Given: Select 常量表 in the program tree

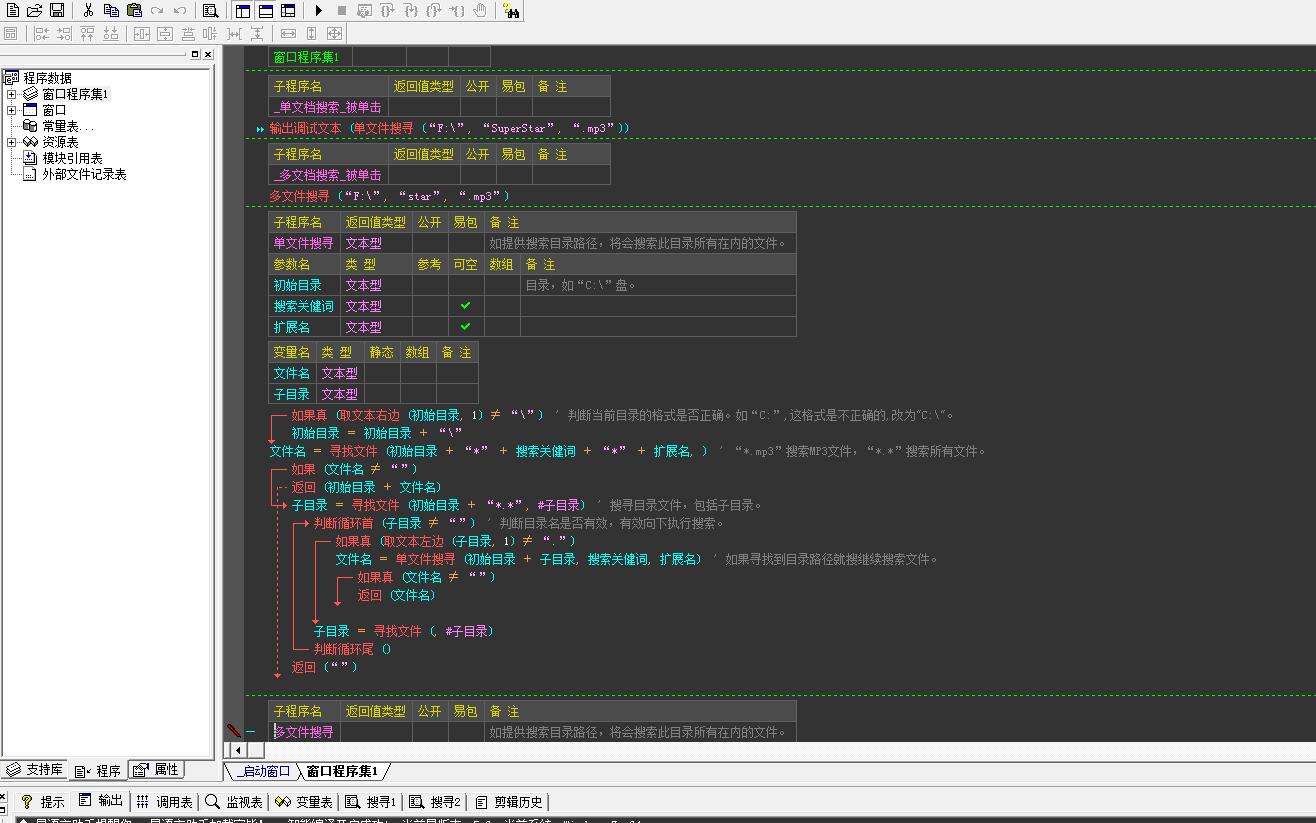Looking at the screenshot, I should click(x=68, y=126).
